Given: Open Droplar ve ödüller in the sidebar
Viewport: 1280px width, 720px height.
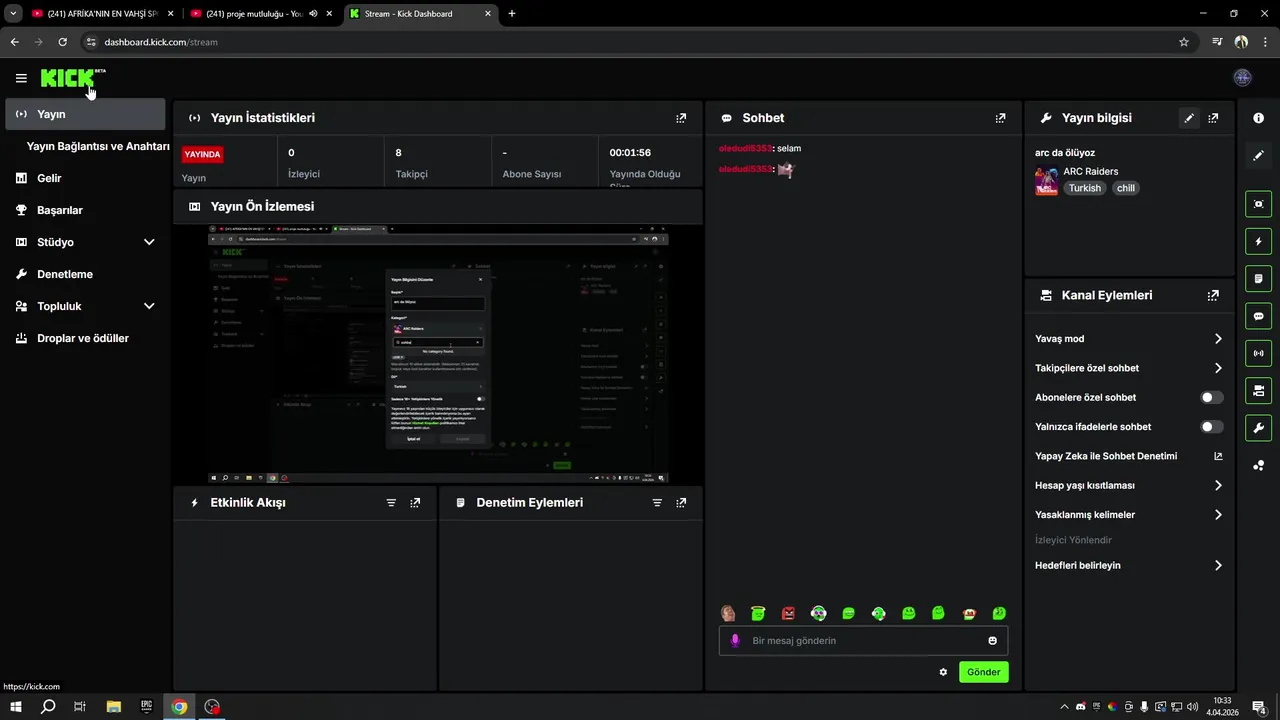Looking at the screenshot, I should (x=85, y=338).
